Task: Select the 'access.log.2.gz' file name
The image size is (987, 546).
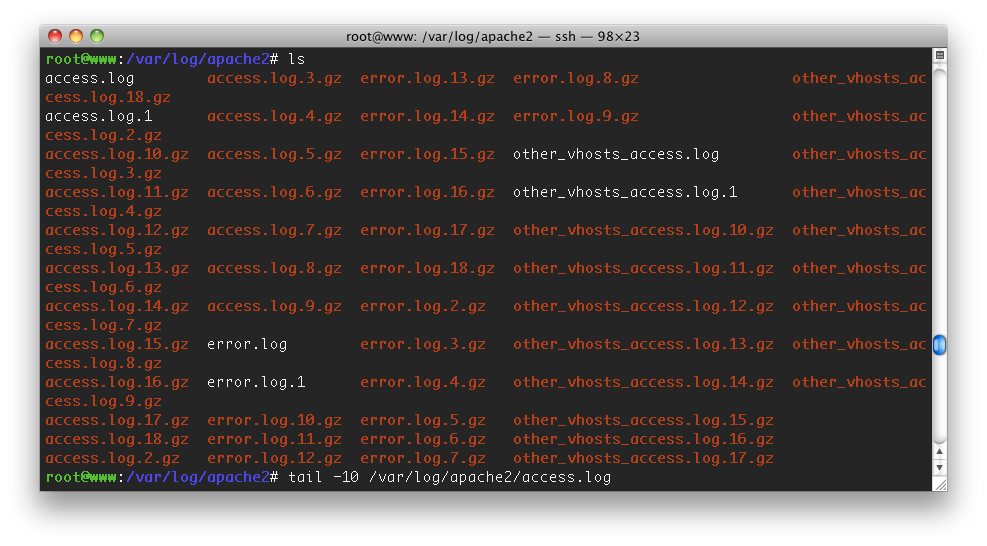Action: (x=112, y=458)
